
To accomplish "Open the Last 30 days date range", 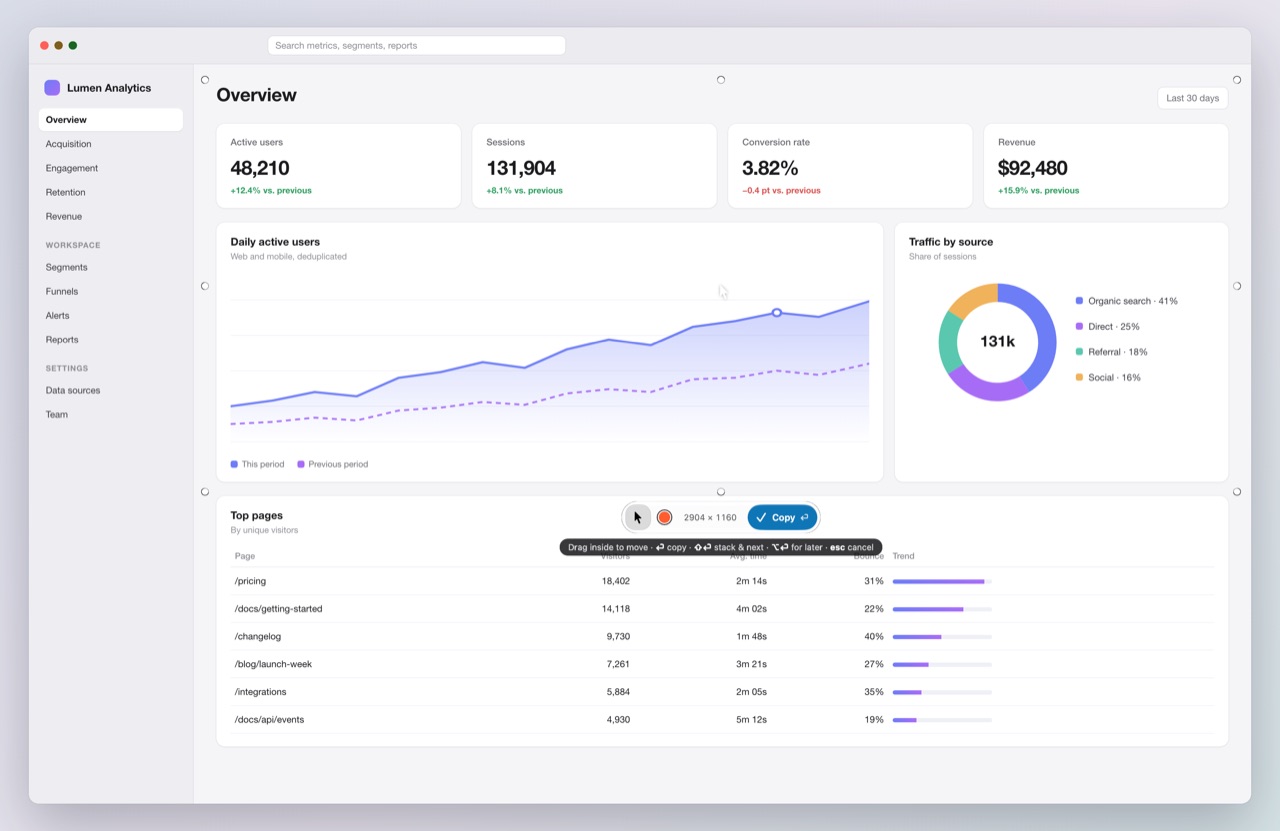I will pyautogui.click(x=1192, y=98).
